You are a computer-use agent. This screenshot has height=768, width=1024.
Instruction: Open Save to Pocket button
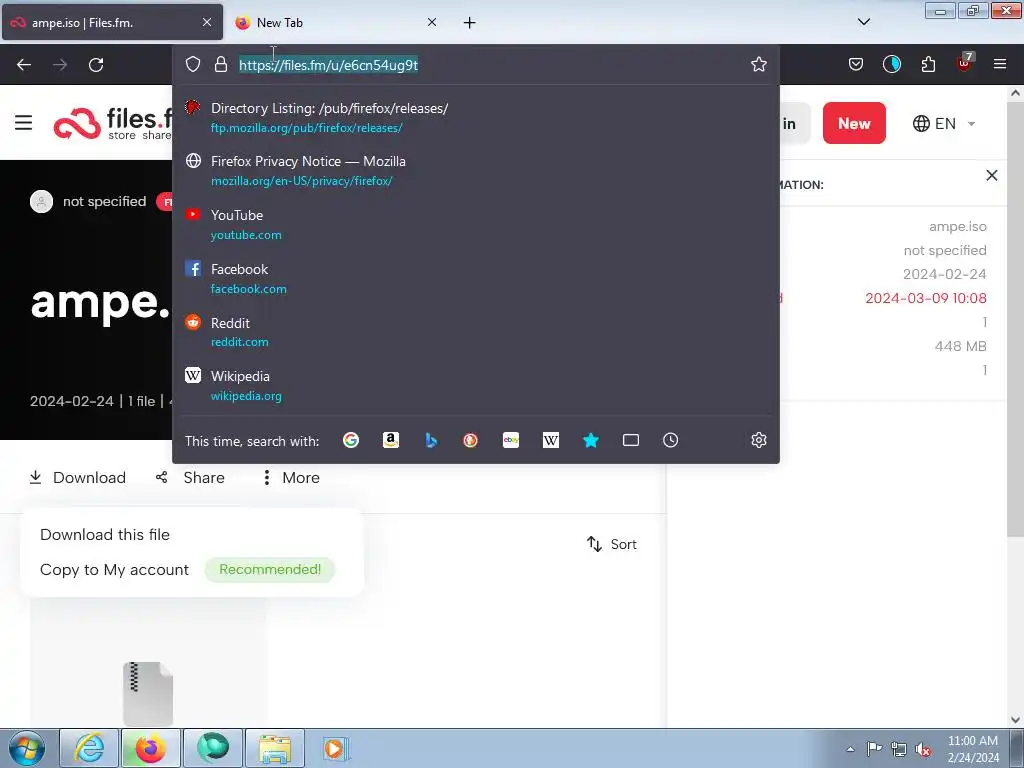click(856, 64)
